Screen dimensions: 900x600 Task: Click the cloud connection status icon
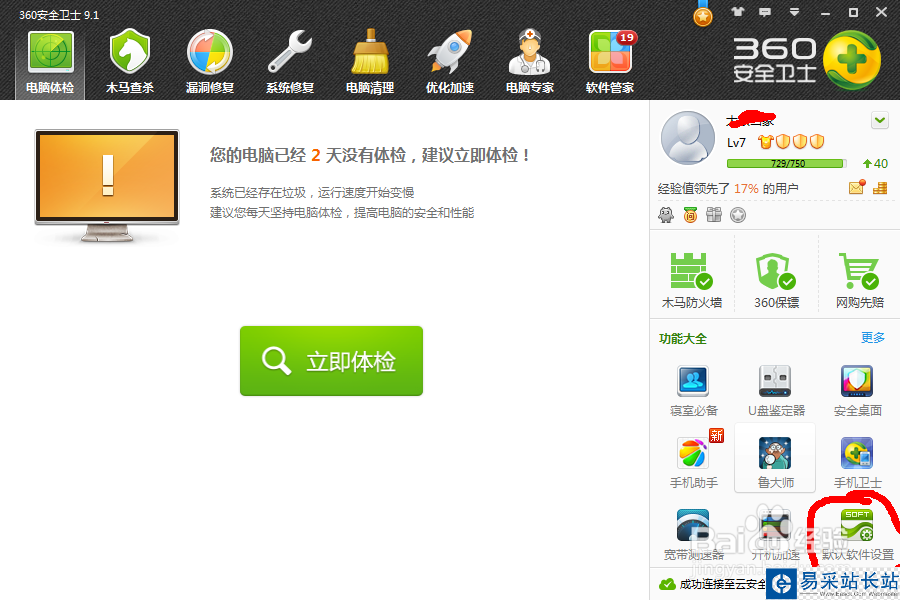point(667,584)
